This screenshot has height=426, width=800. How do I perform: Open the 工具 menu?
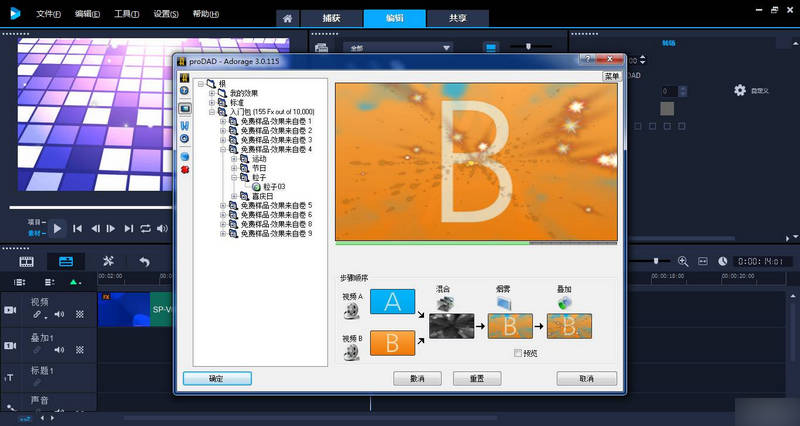(x=127, y=14)
